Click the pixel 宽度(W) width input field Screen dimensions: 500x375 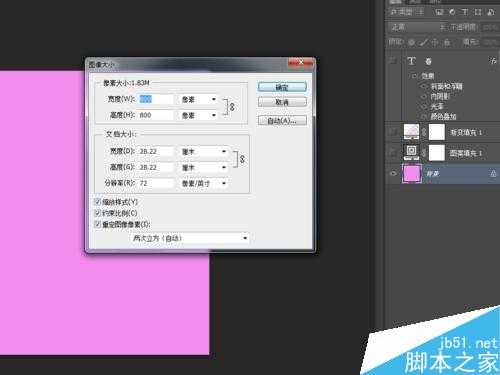click(156, 99)
